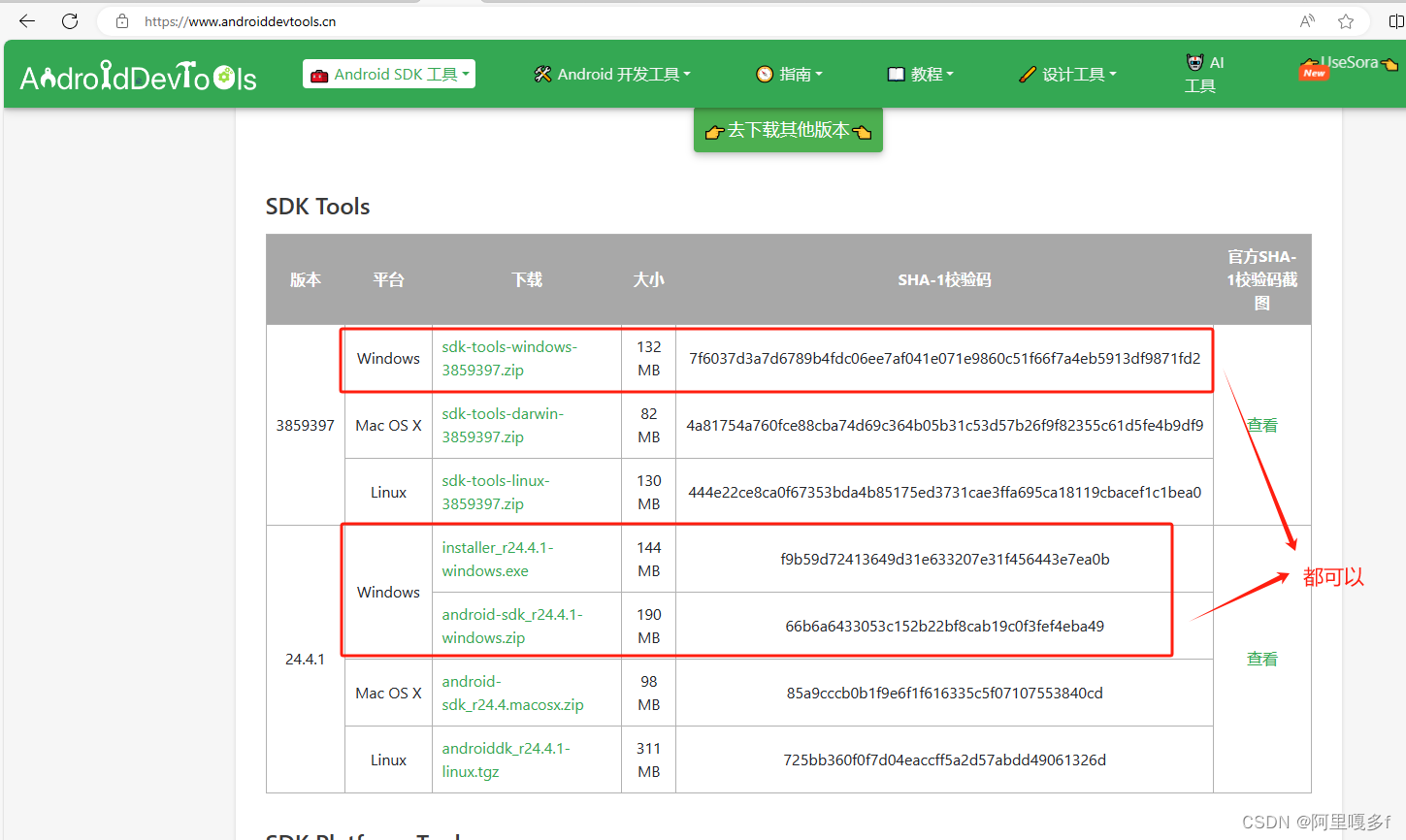The width and height of the screenshot is (1406, 840).
Task: Click the 下载 column header
Action: [527, 279]
